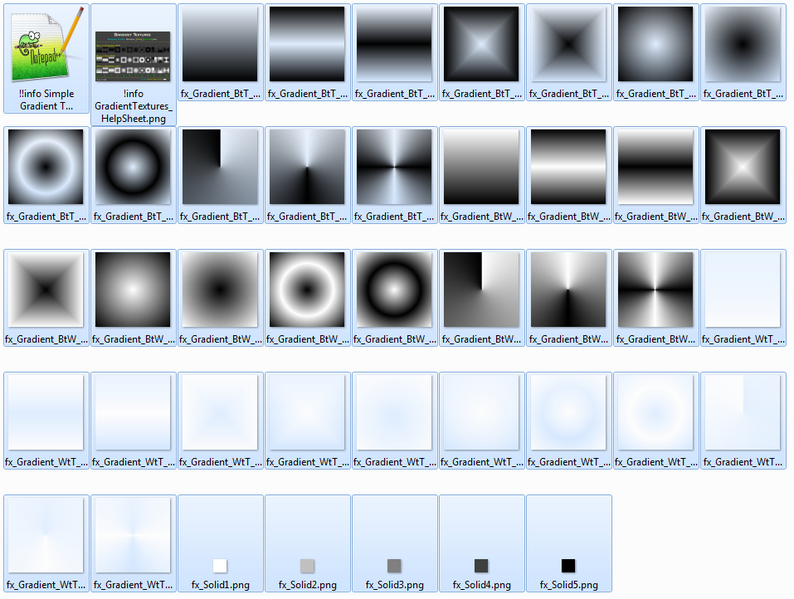Select the WtT angular gradient with white line below center
Viewport: 794px width, 599px height.
46,543
